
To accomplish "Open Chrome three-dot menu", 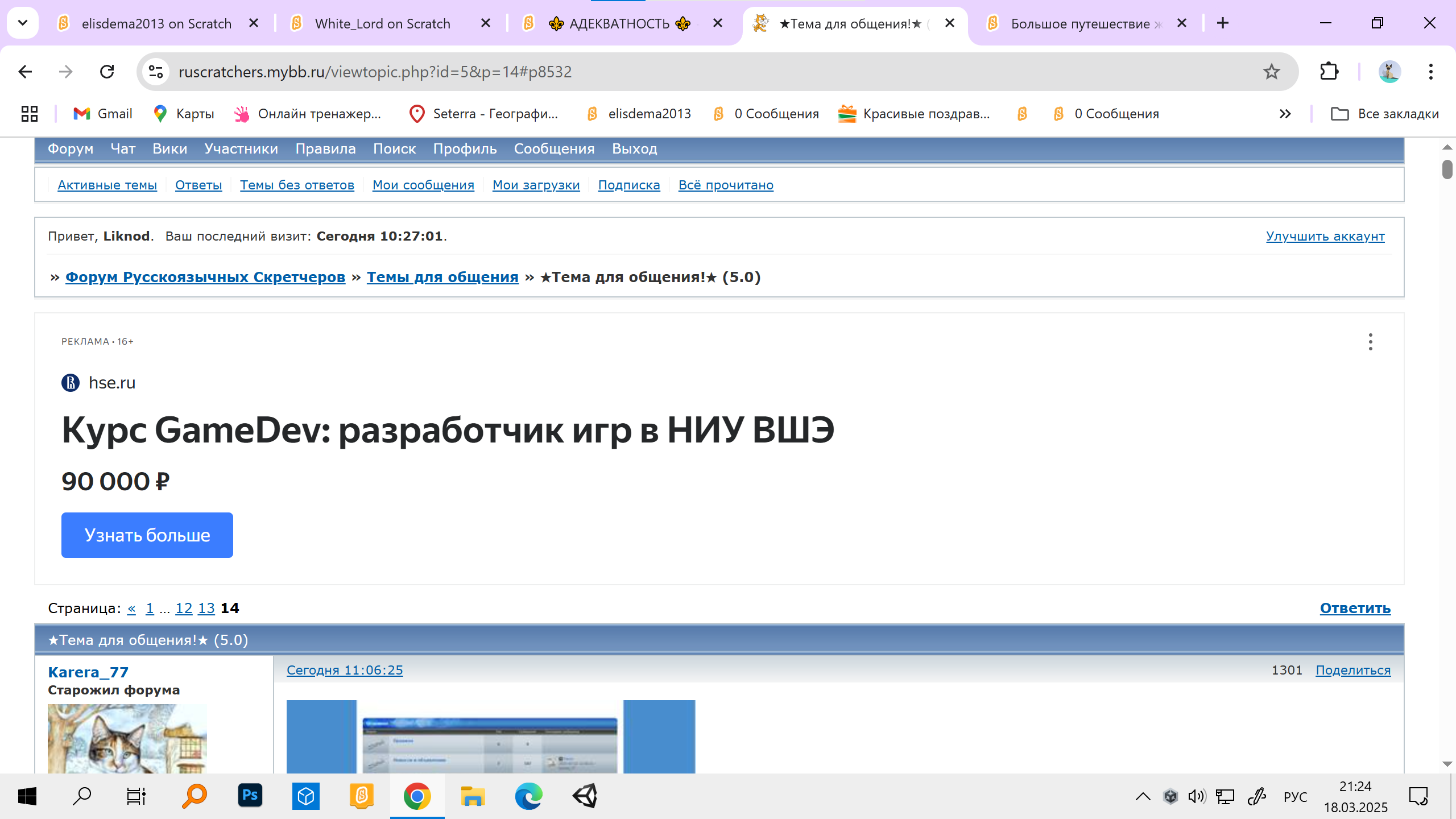I will [x=1430, y=72].
